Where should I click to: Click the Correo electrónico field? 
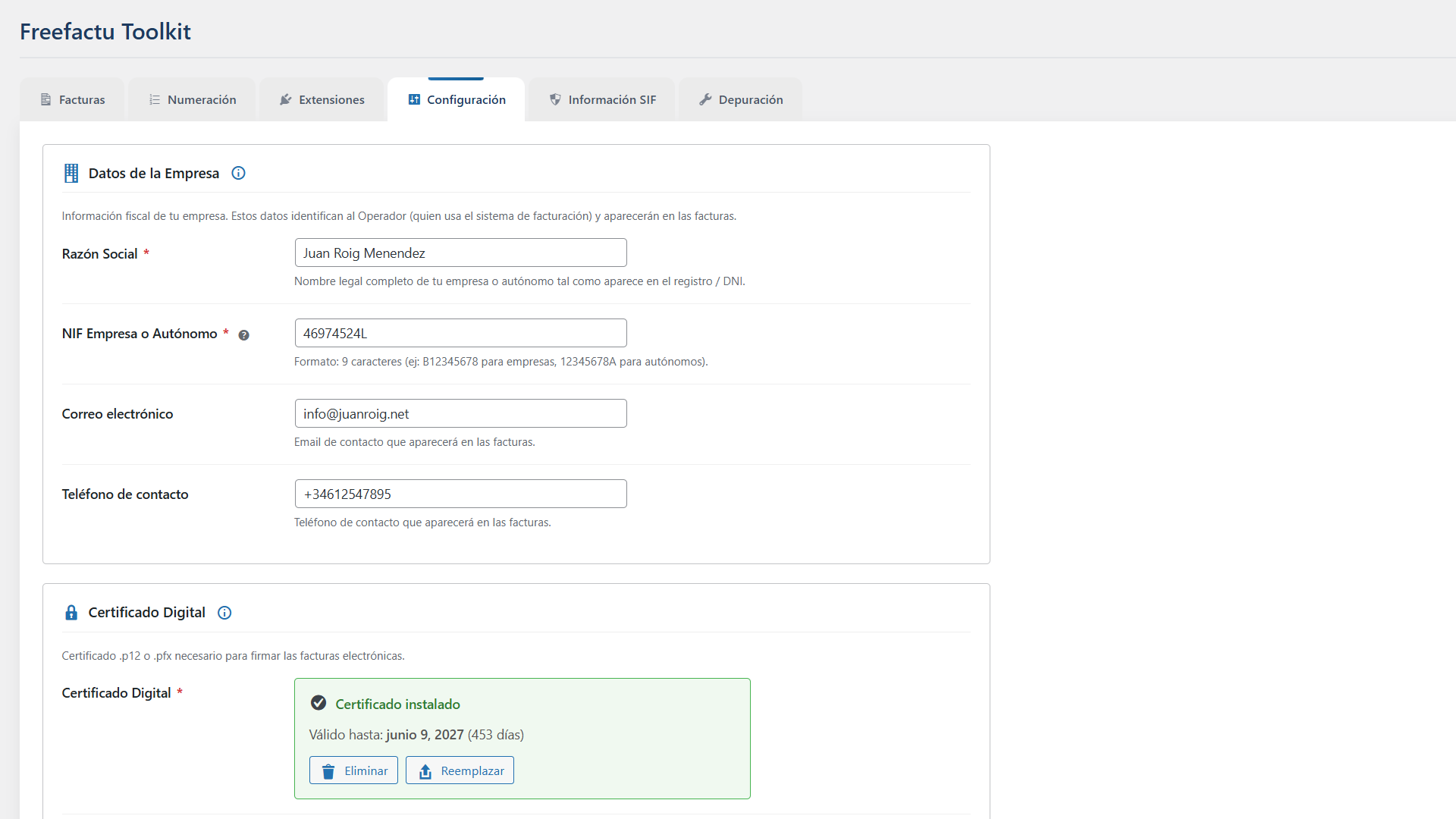point(460,413)
